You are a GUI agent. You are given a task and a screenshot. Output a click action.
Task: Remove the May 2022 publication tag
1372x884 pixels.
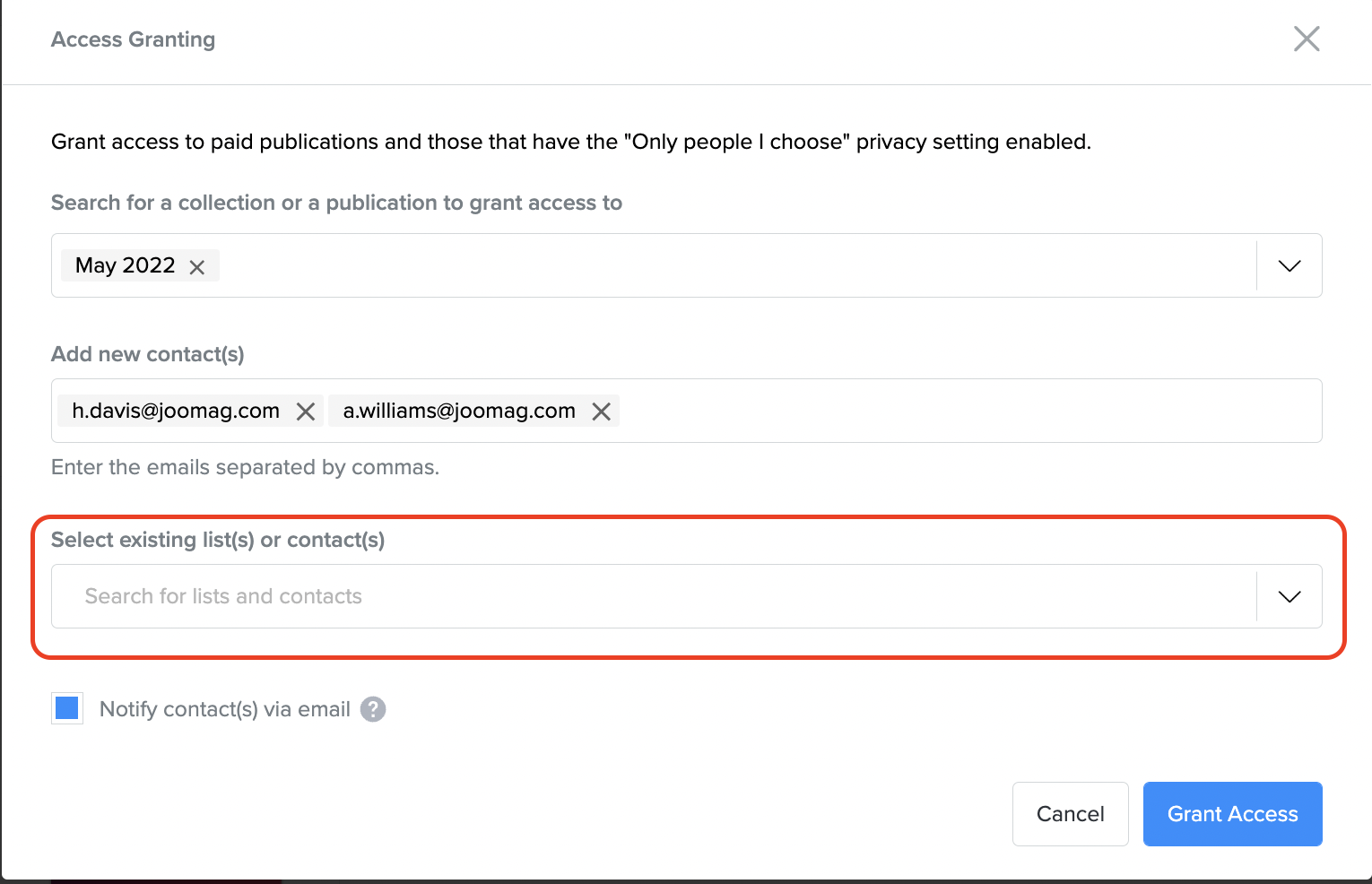point(197,266)
